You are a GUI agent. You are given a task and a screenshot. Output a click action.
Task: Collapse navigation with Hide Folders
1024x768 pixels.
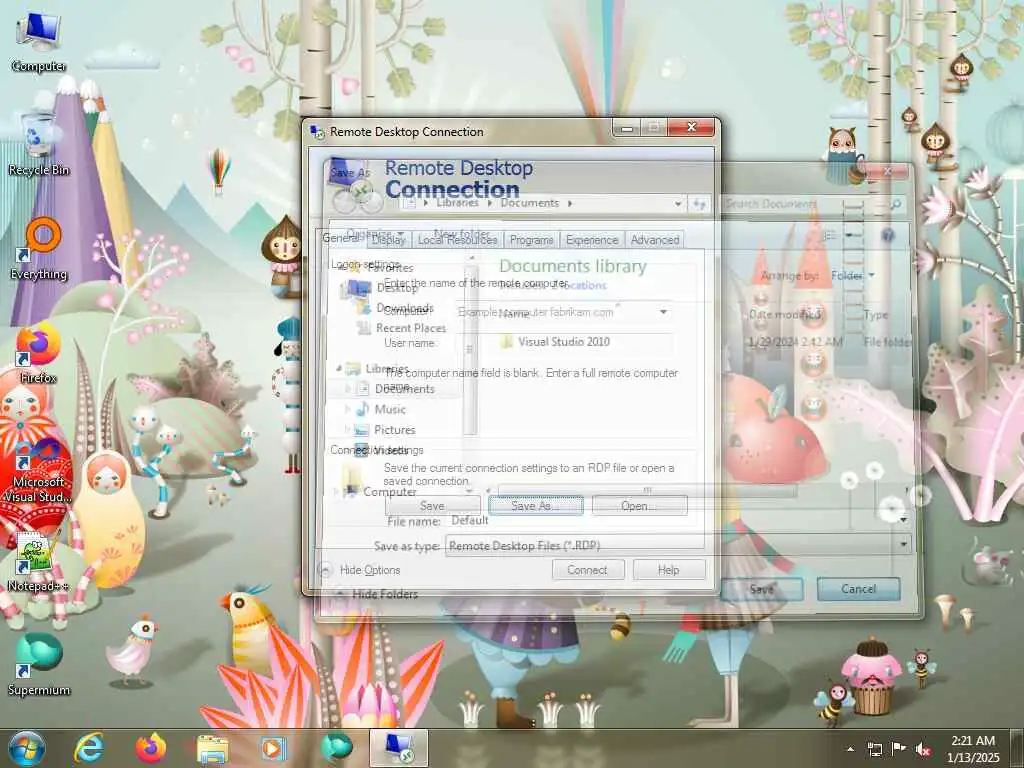[x=376, y=594]
